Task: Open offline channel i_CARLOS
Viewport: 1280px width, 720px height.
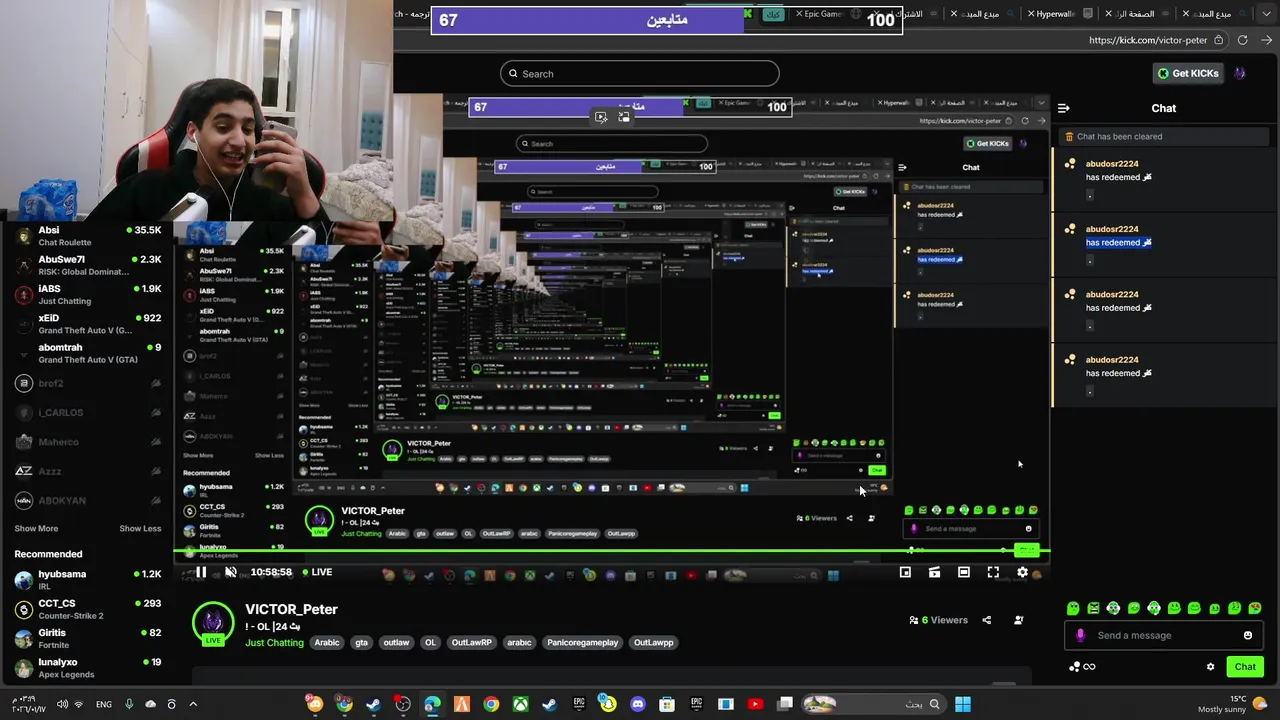Action: click(88, 412)
